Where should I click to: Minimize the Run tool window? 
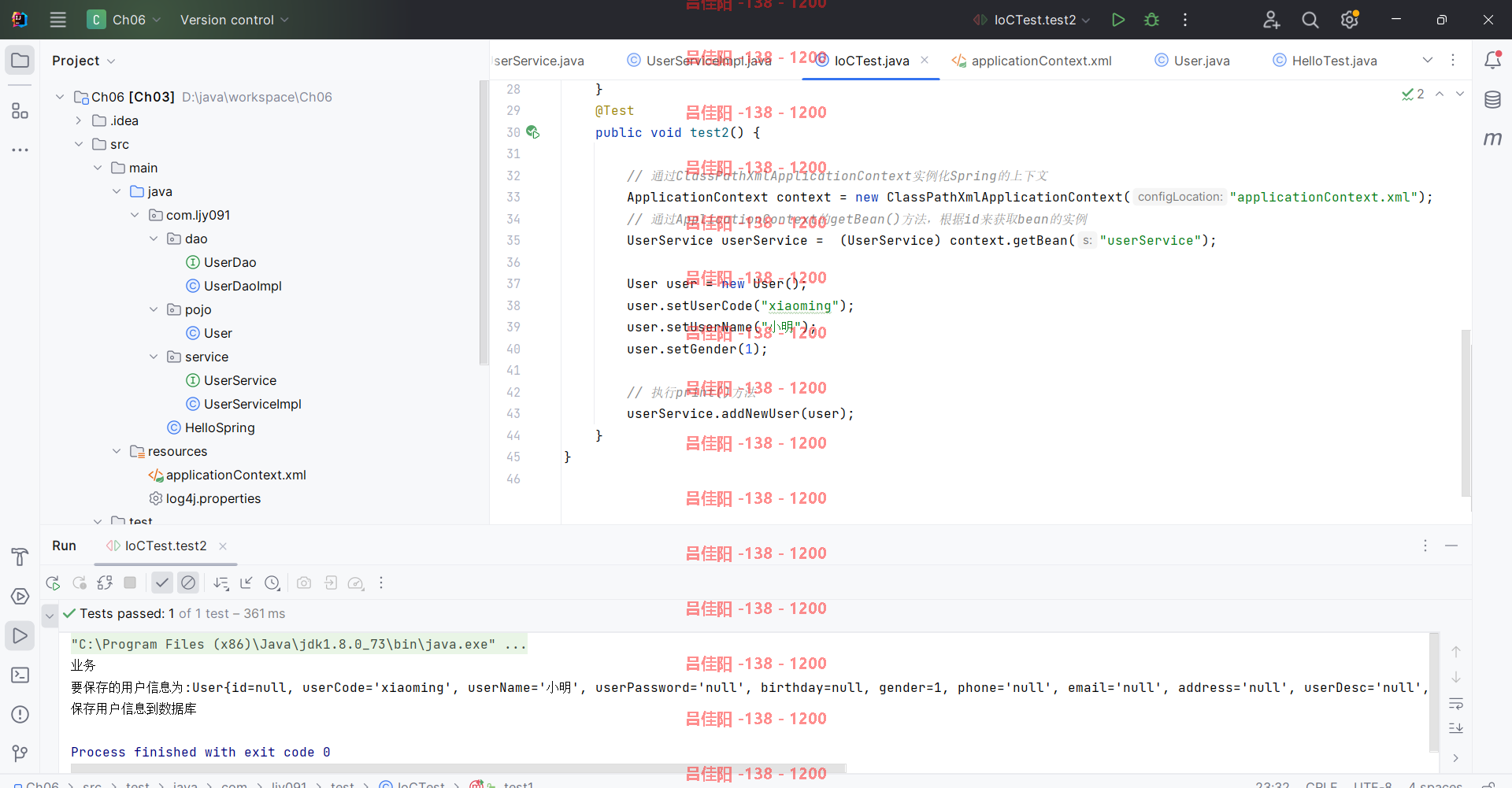coord(1451,546)
